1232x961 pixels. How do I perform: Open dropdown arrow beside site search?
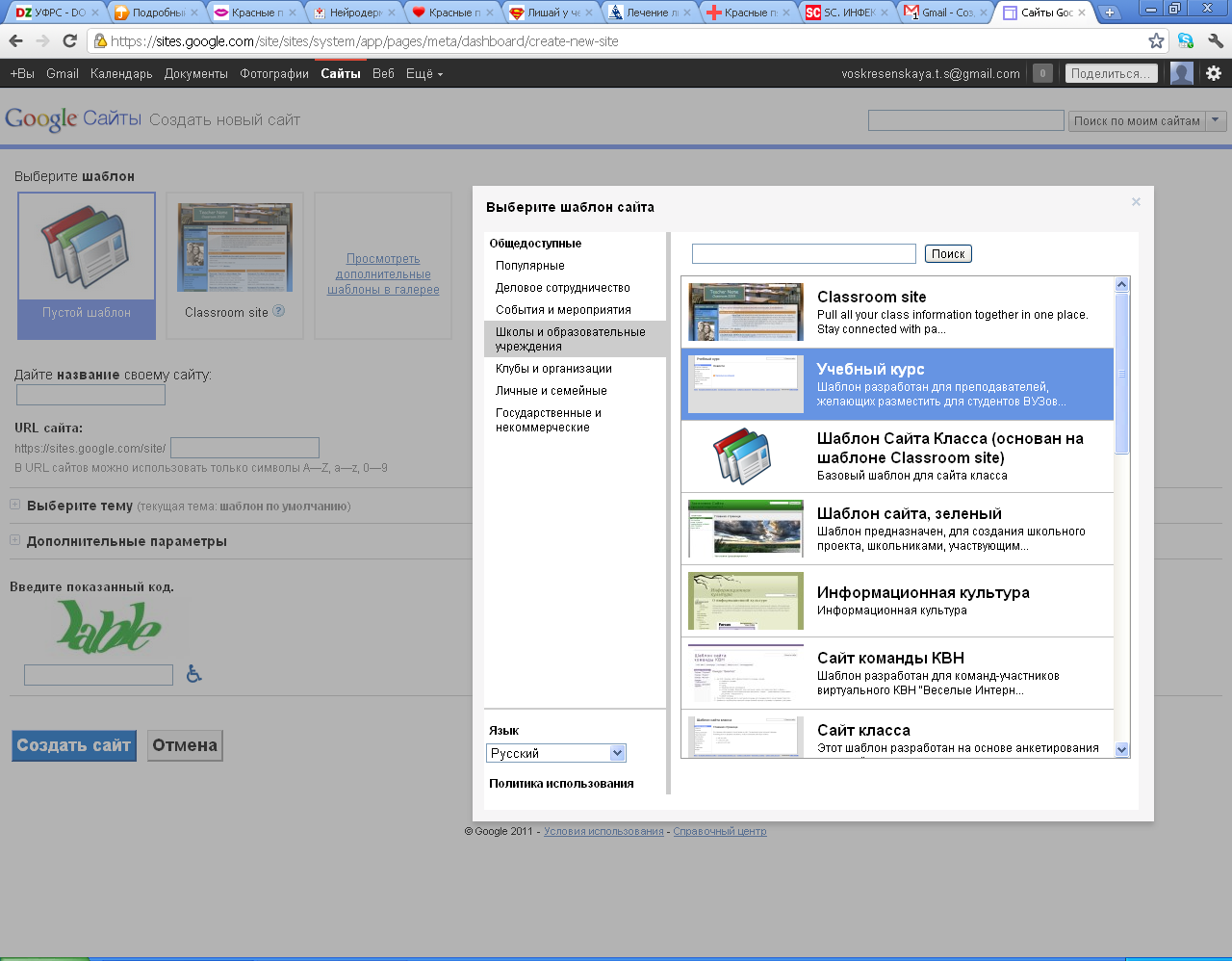pos(1217,120)
